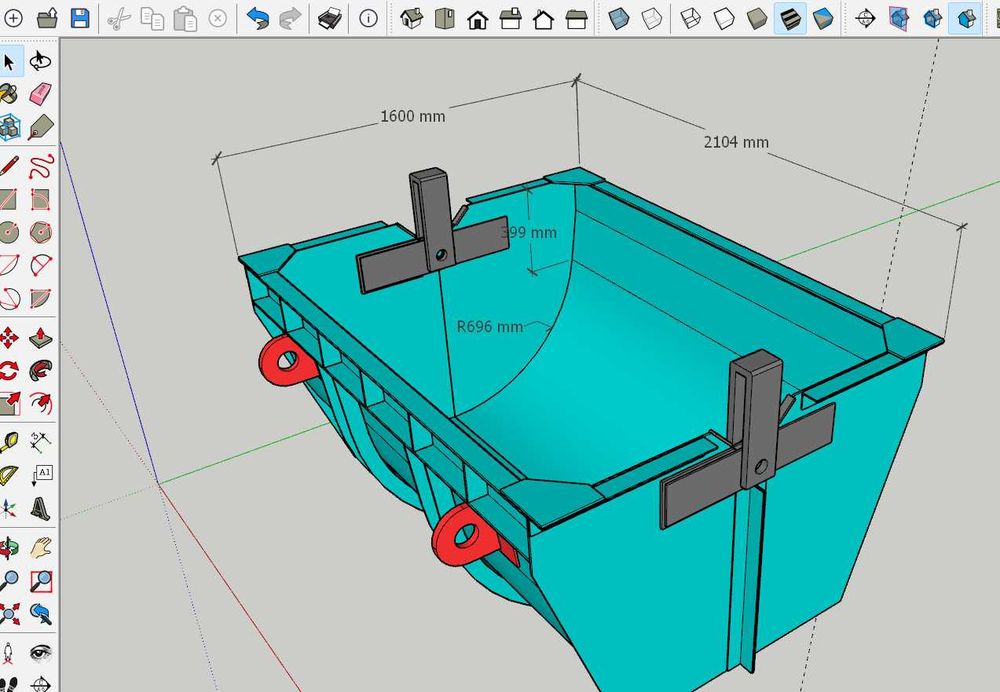Image resolution: width=1000 pixels, height=692 pixels.
Task: Select Hidden Line face style
Action: (724, 18)
